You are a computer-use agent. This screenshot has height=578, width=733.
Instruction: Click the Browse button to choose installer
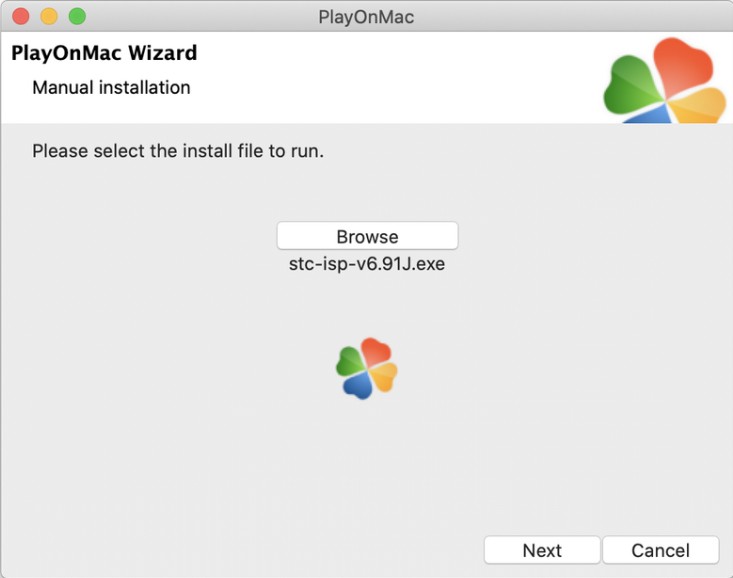point(367,236)
